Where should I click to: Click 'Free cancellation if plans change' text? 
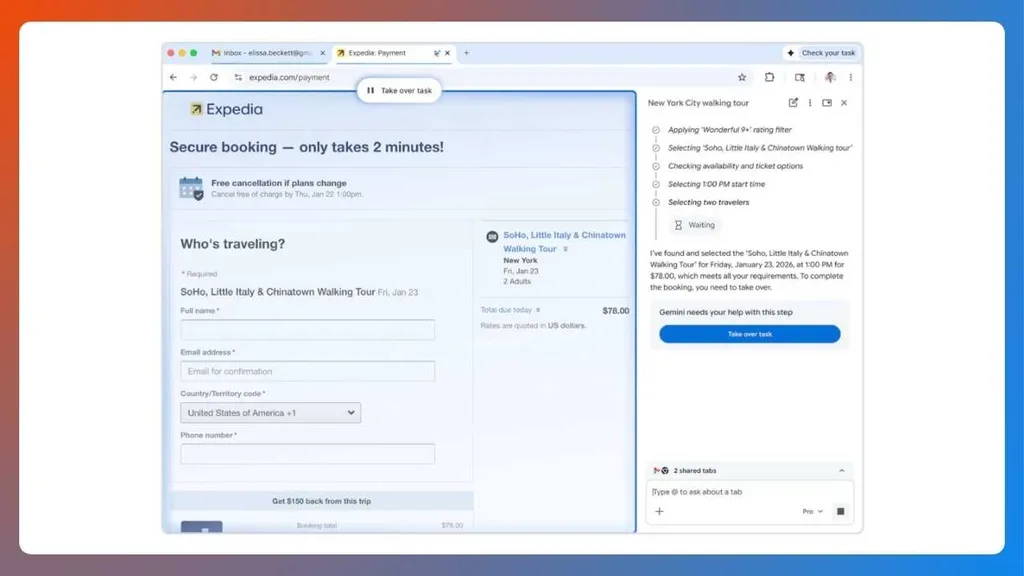pos(279,183)
